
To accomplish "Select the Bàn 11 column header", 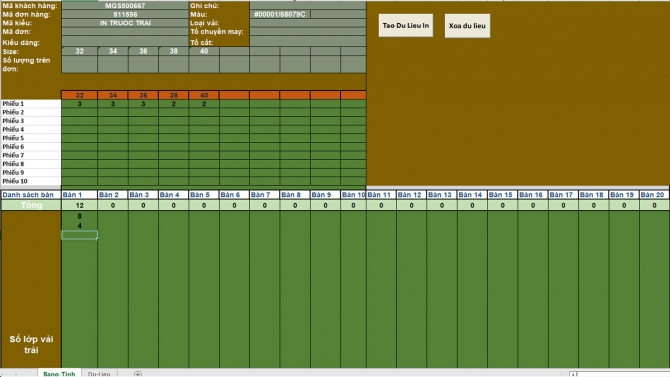I will 381,194.
